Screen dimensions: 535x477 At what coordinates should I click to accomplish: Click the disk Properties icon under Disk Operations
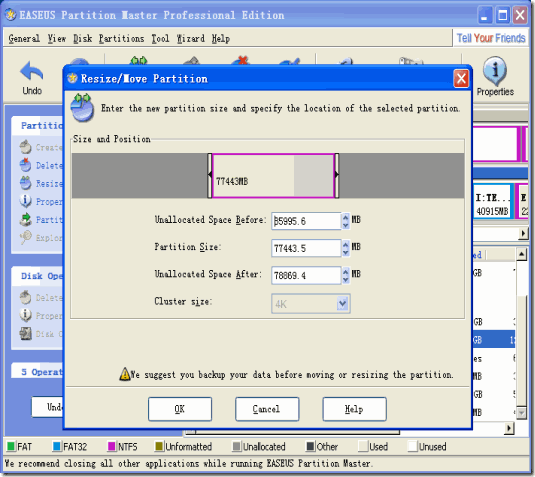(x=25, y=315)
